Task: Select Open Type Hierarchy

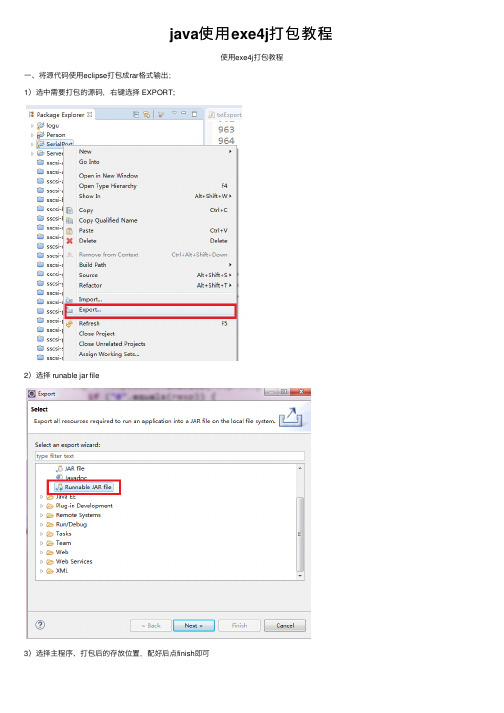Action: (150, 186)
